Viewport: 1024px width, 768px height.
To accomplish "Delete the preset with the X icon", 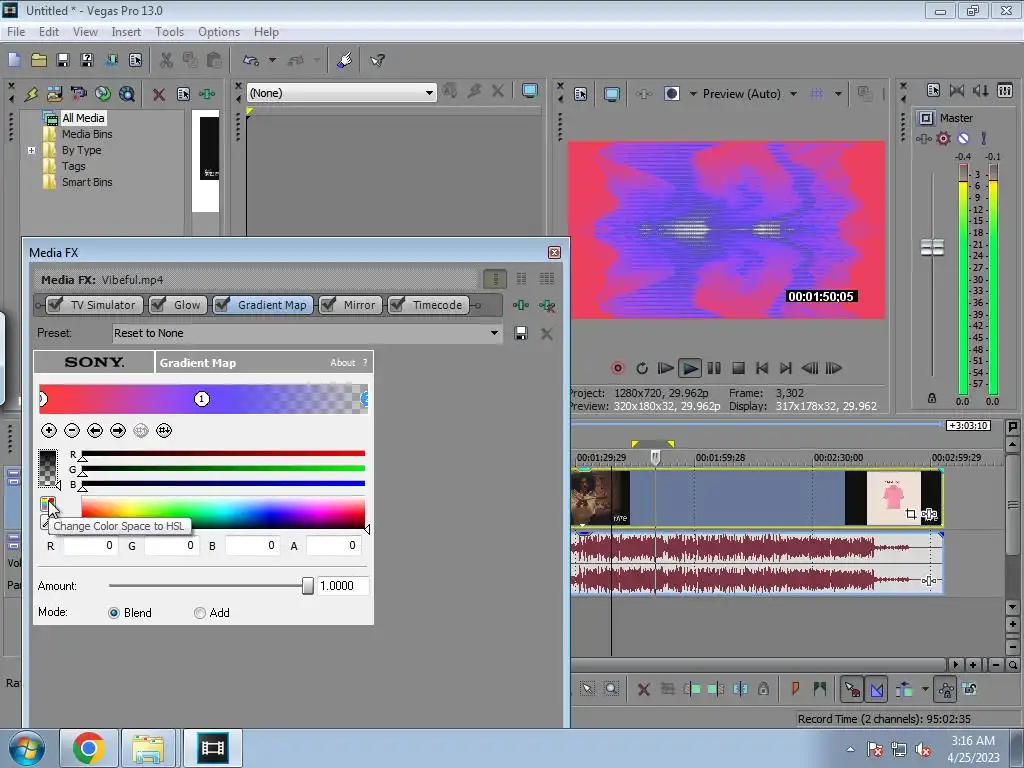I will (547, 334).
